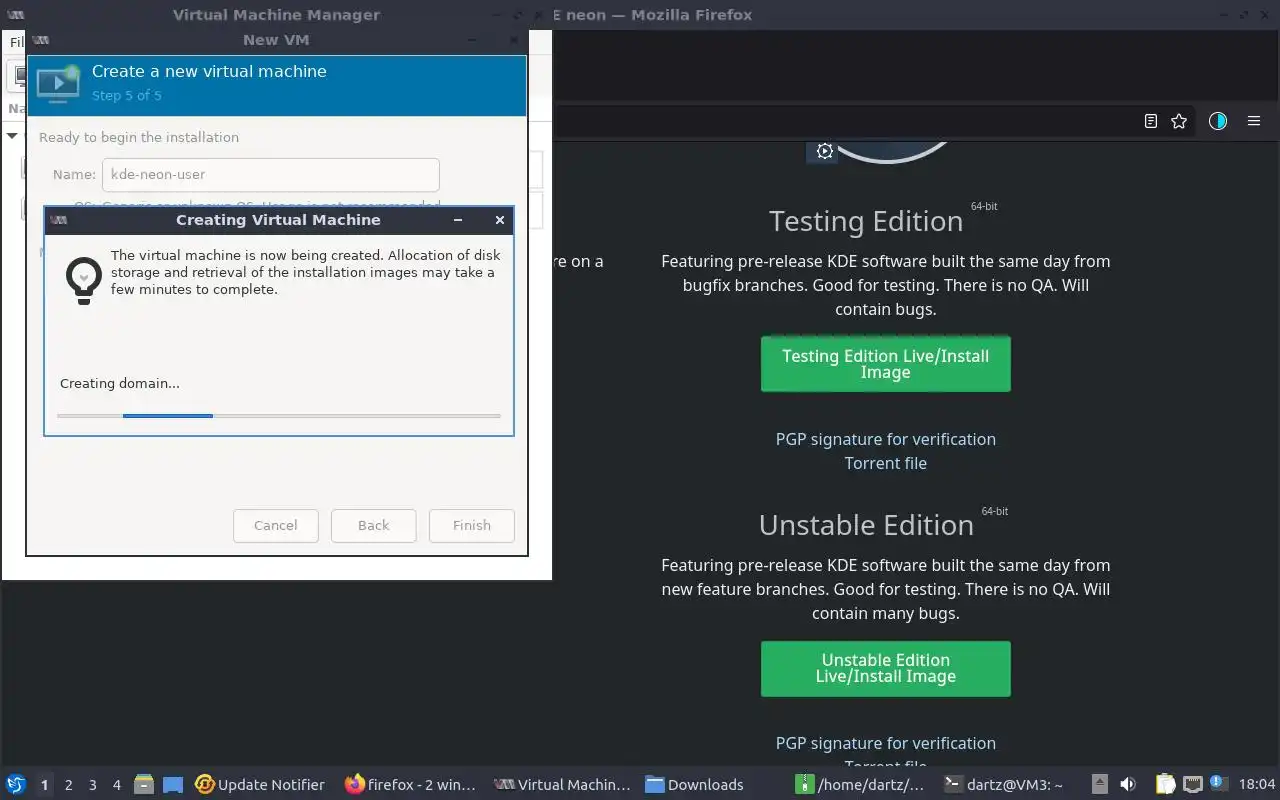Image resolution: width=1280 pixels, height=800 pixels.
Task: Click the Back button in New VM wizard
Action: pos(374,525)
